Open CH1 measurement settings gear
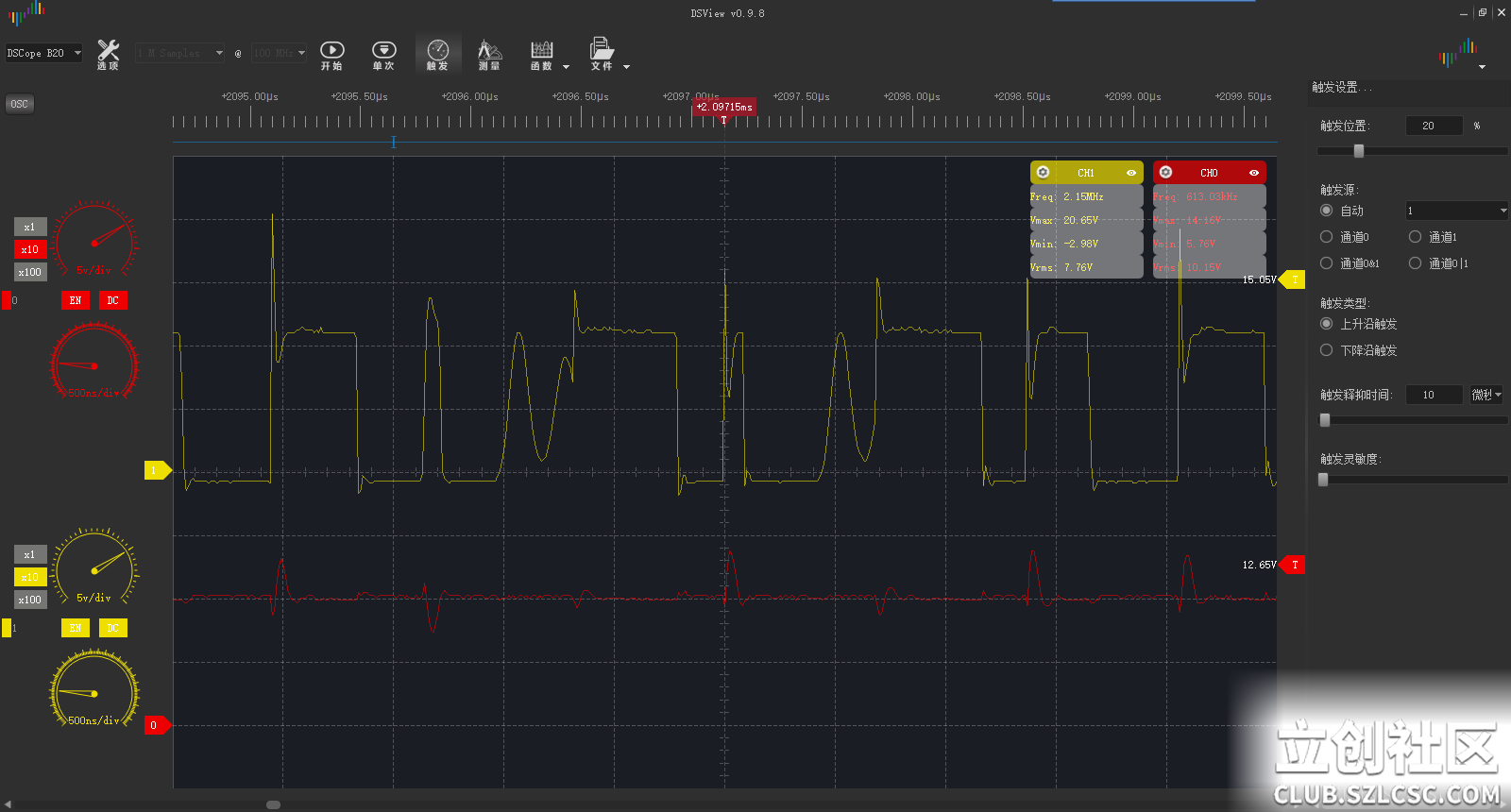Viewport: 1511px width, 812px height. coord(1044,172)
